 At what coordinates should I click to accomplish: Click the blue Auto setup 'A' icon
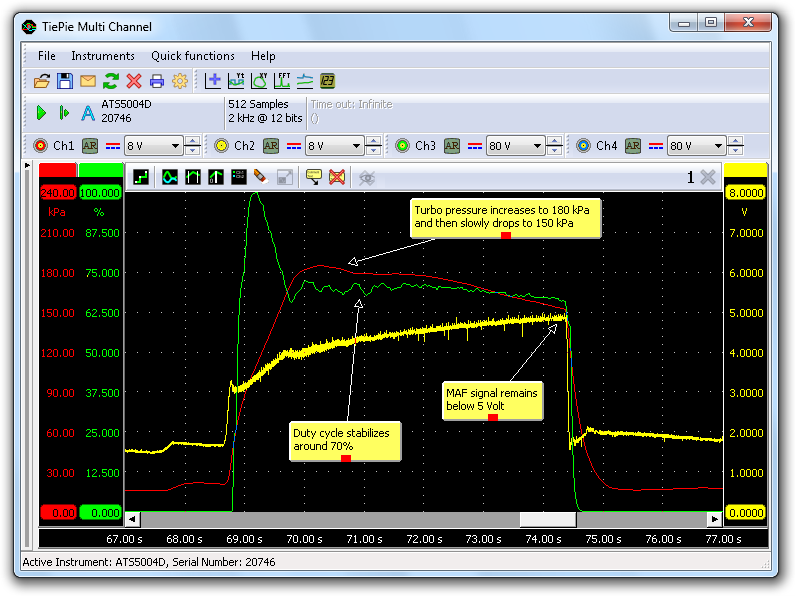(x=88, y=113)
